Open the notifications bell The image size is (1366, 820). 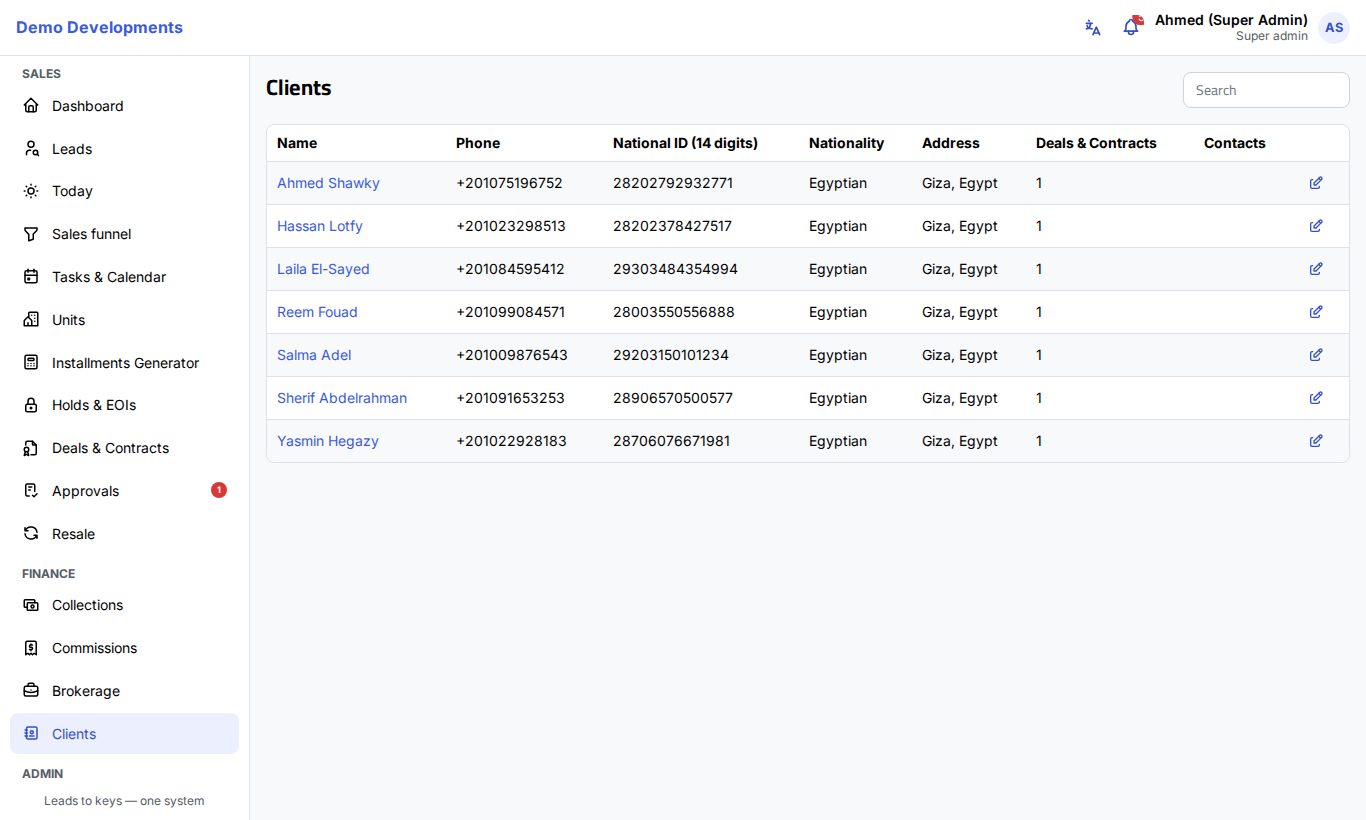pos(1131,27)
